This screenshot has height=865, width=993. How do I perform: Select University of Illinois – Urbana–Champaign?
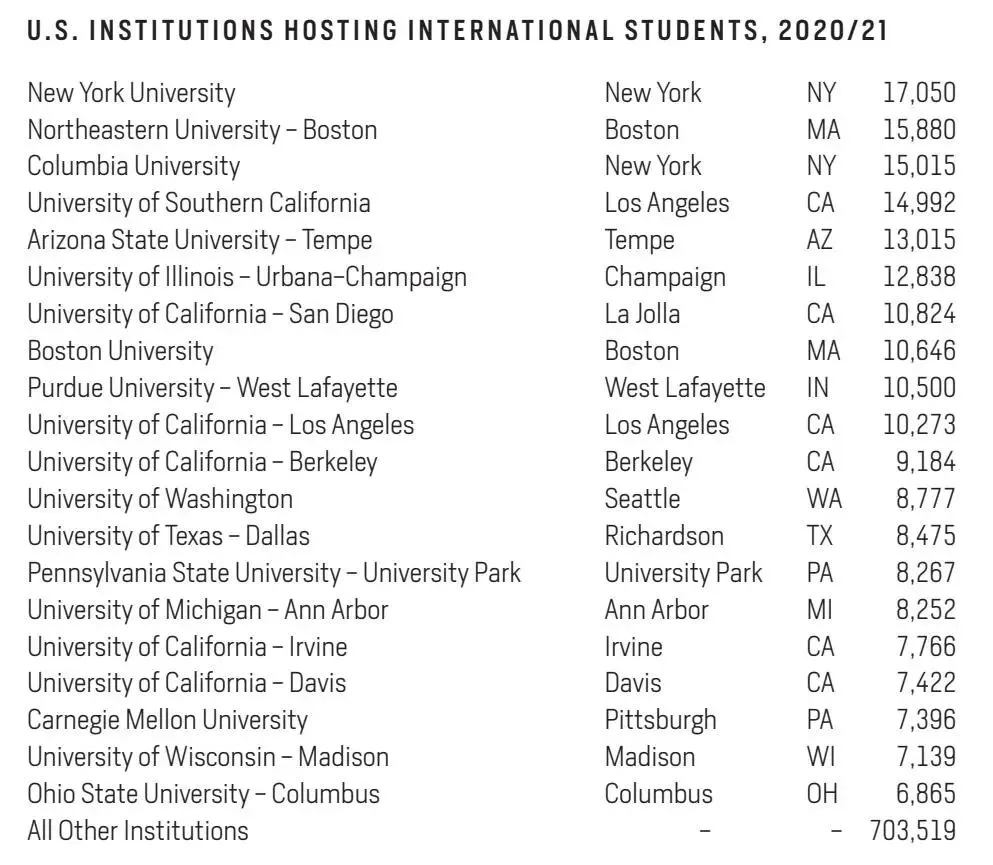(246, 277)
